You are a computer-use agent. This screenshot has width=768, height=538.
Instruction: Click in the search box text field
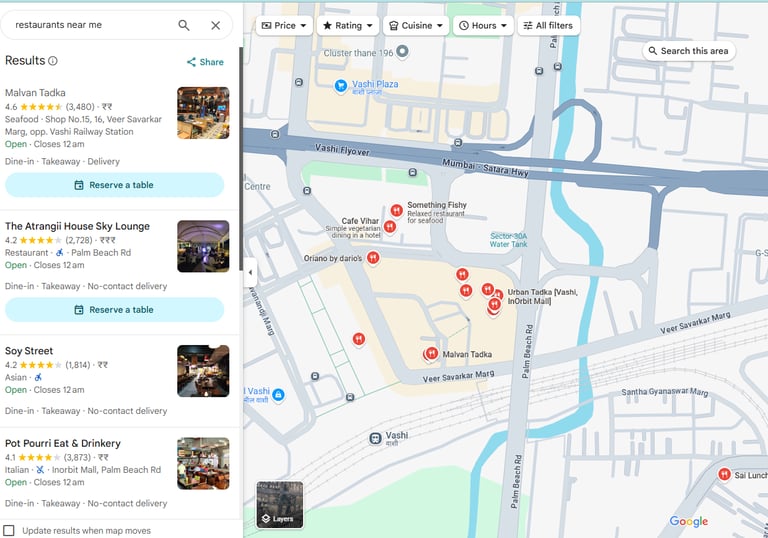coord(91,25)
